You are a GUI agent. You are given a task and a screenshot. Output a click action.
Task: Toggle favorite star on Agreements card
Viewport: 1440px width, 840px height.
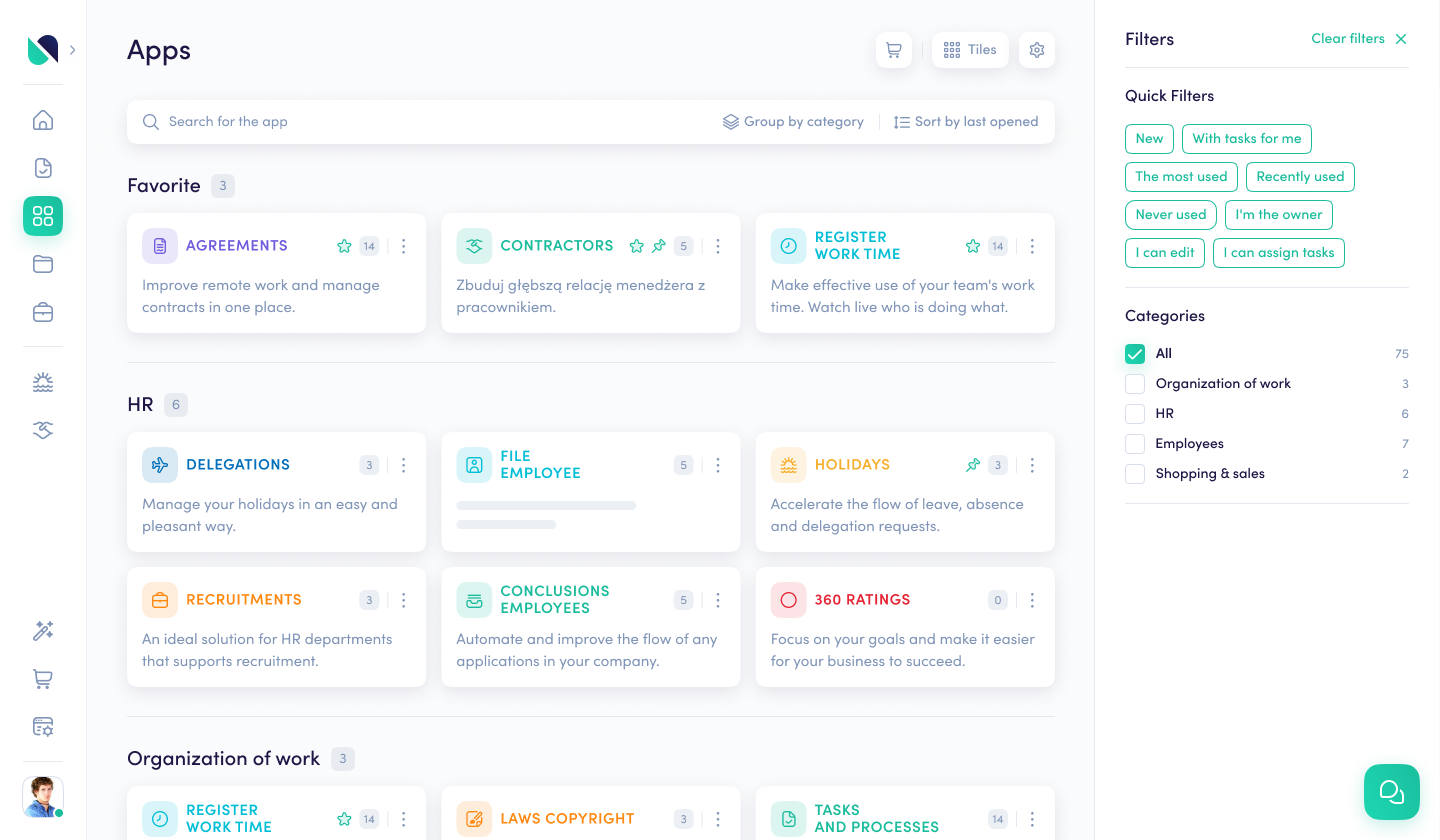pos(344,246)
